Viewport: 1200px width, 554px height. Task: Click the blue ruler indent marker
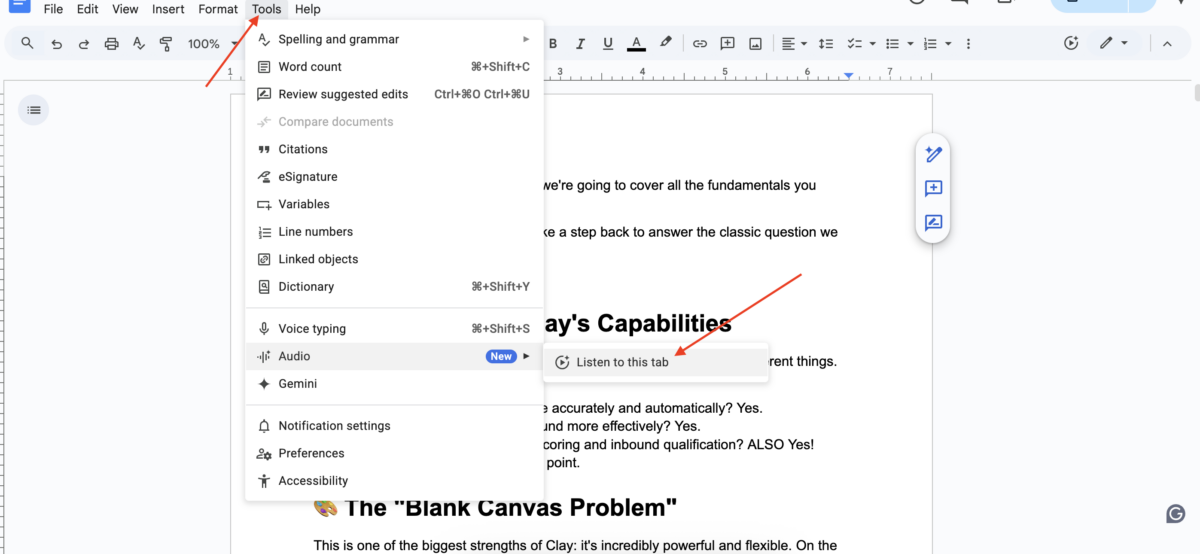point(848,76)
